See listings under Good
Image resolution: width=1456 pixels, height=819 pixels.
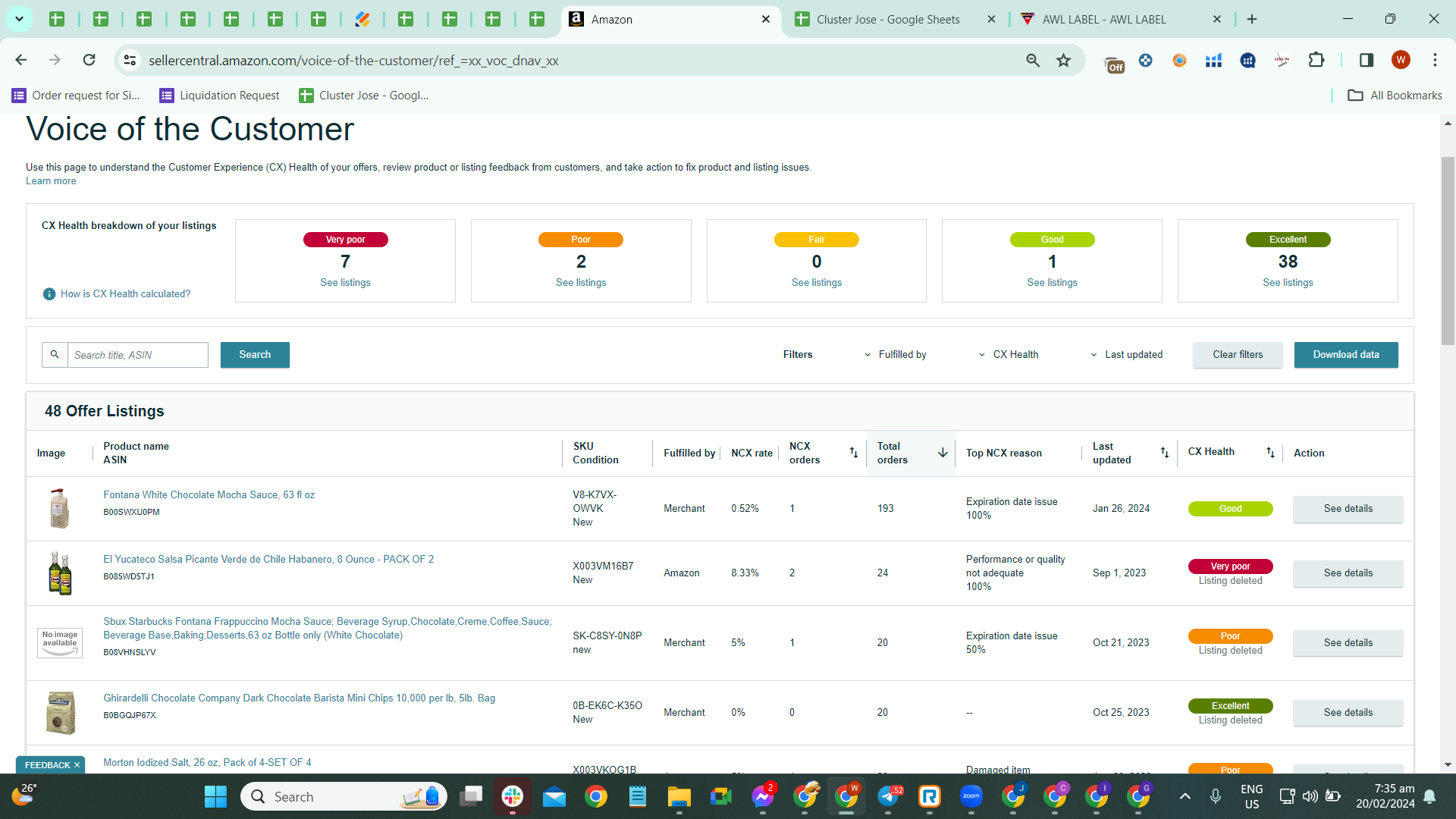pyautogui.click(x=1052, y=283)
